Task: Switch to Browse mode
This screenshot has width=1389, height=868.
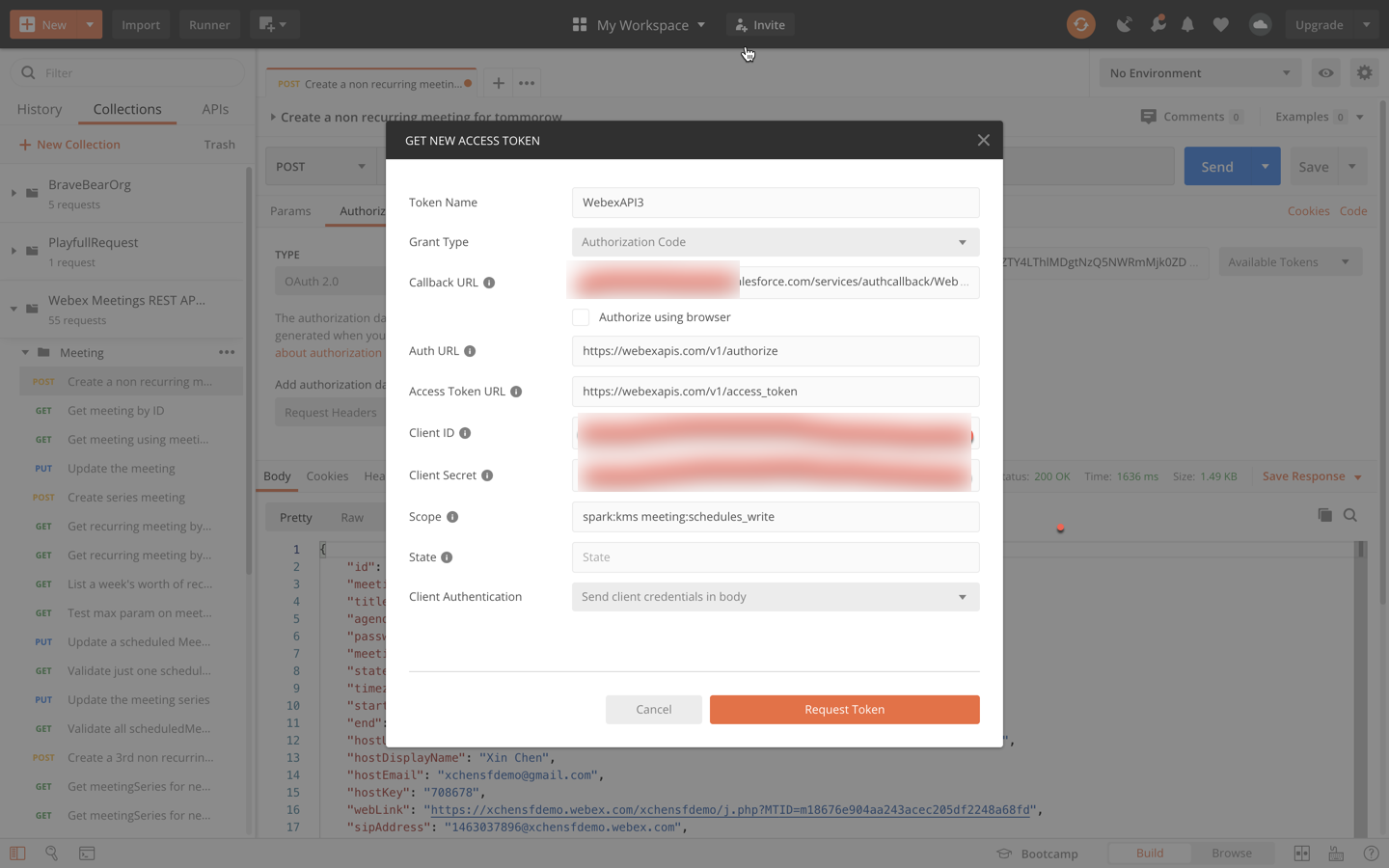Action: pos(1232,853)
